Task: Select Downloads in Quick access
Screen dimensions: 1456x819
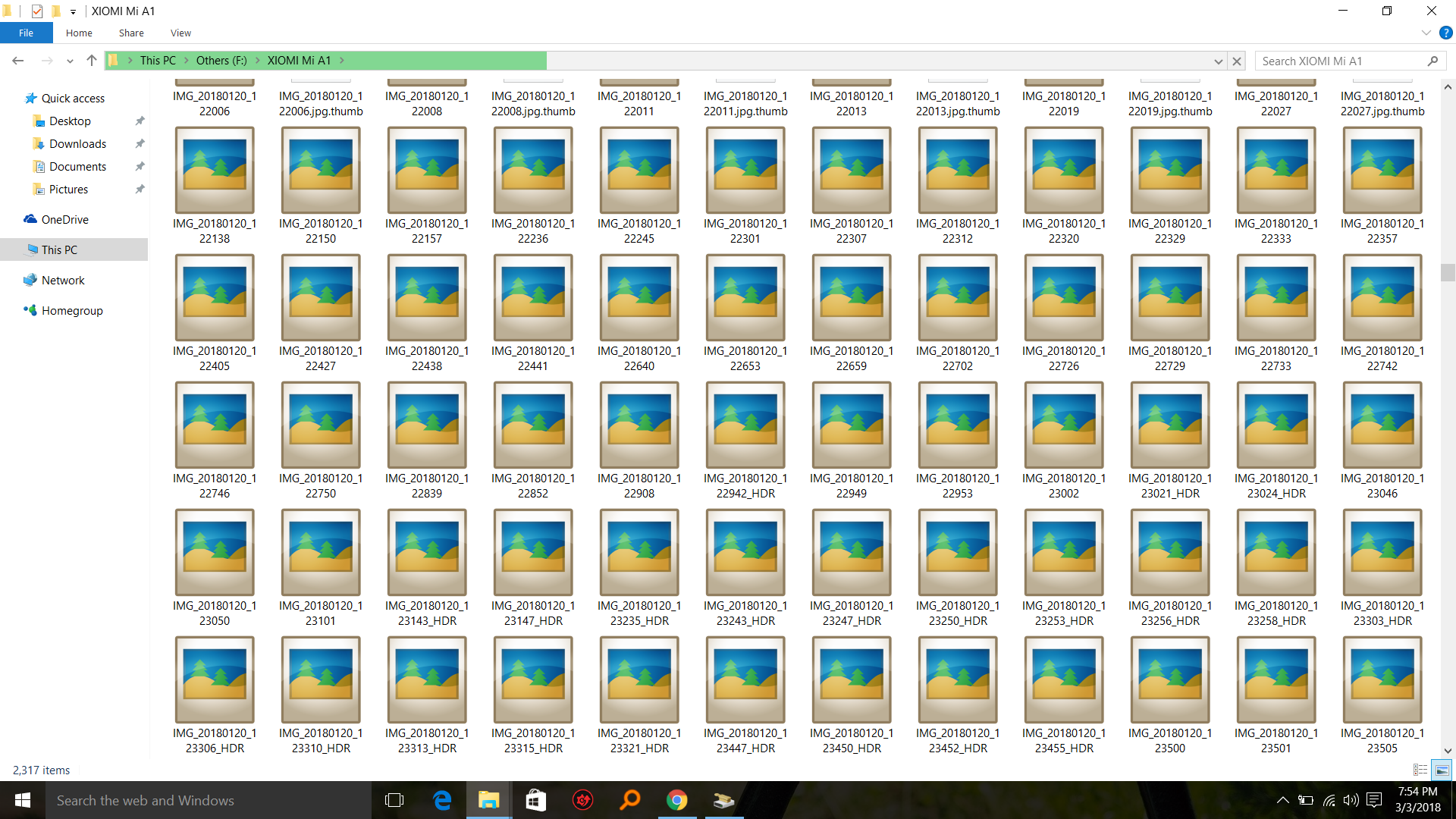Action: (77, 144)
